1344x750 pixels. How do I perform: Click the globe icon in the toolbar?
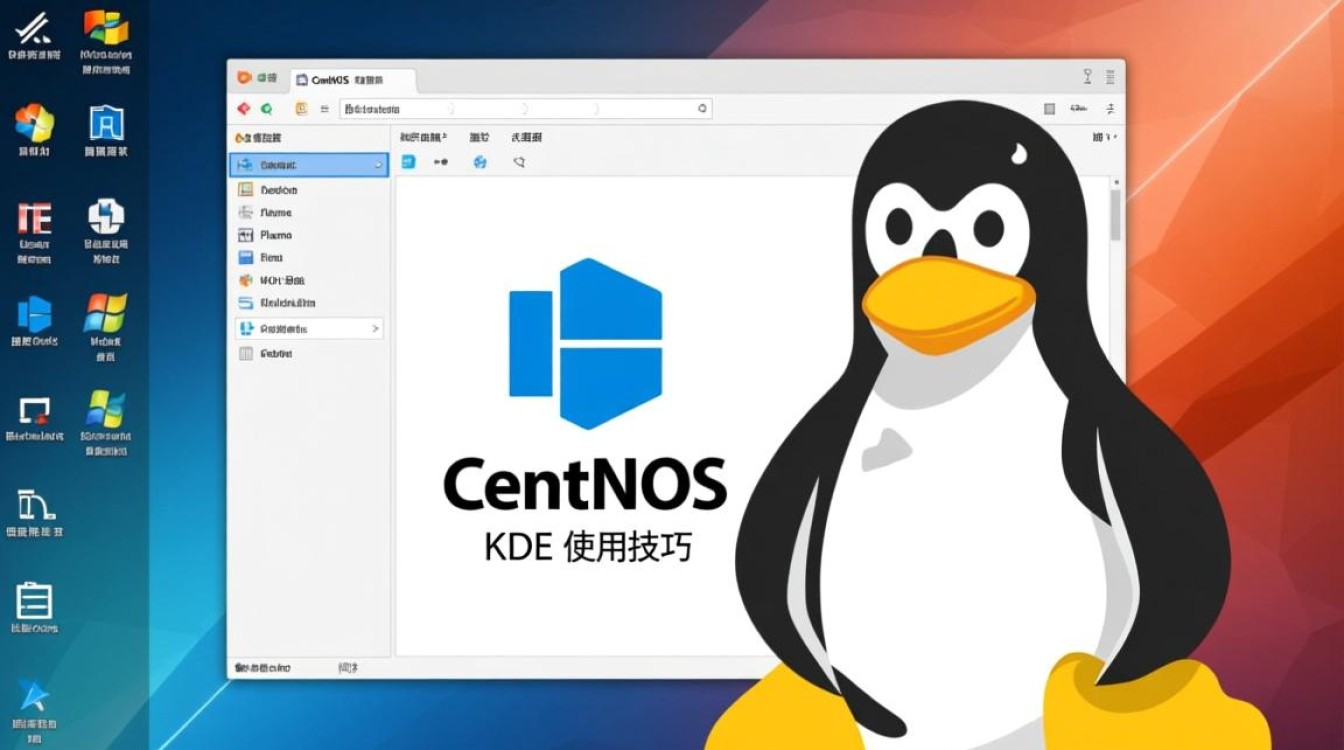tap(481, 162)
